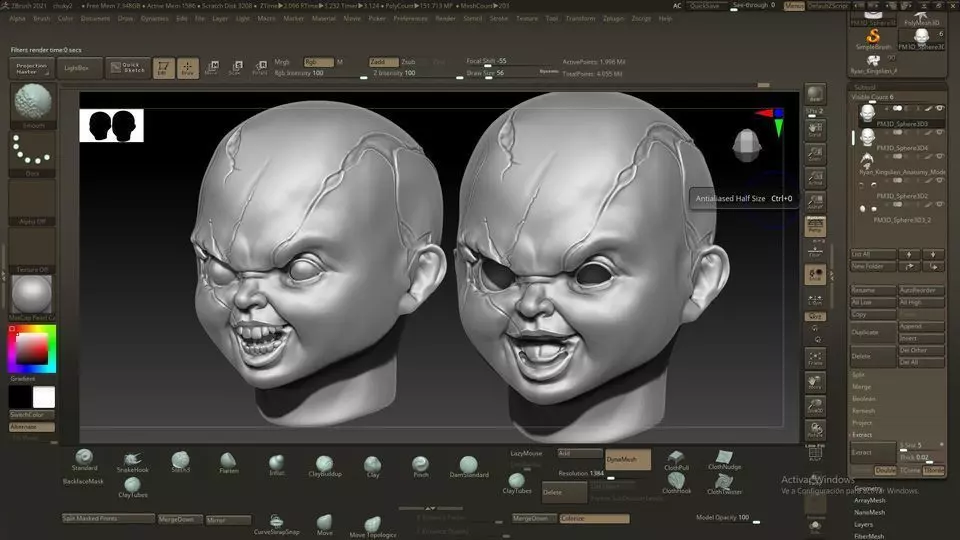Click the BPR render icon
Viewport: 960px width, 540px height.
tap(815, 94)
